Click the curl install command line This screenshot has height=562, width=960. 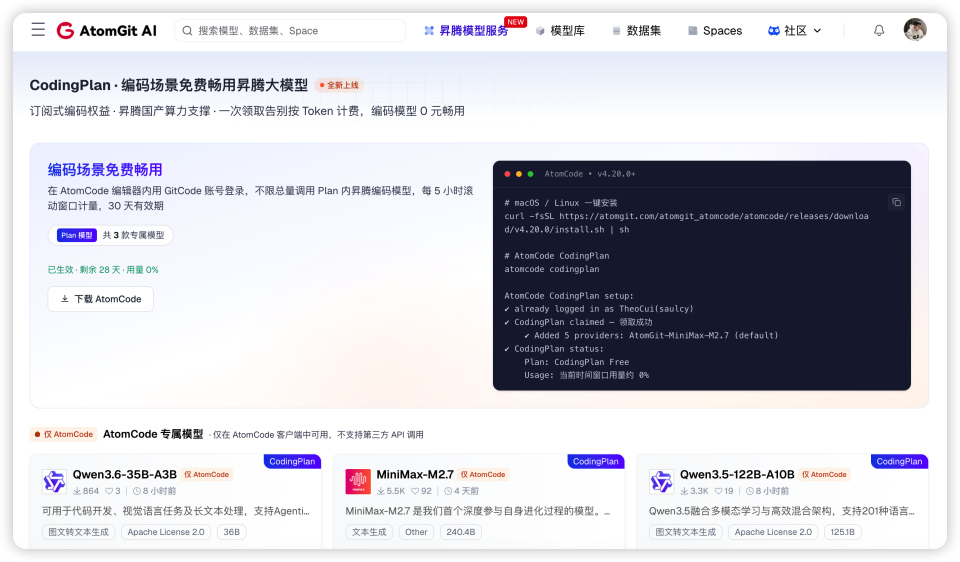(686, 223)
